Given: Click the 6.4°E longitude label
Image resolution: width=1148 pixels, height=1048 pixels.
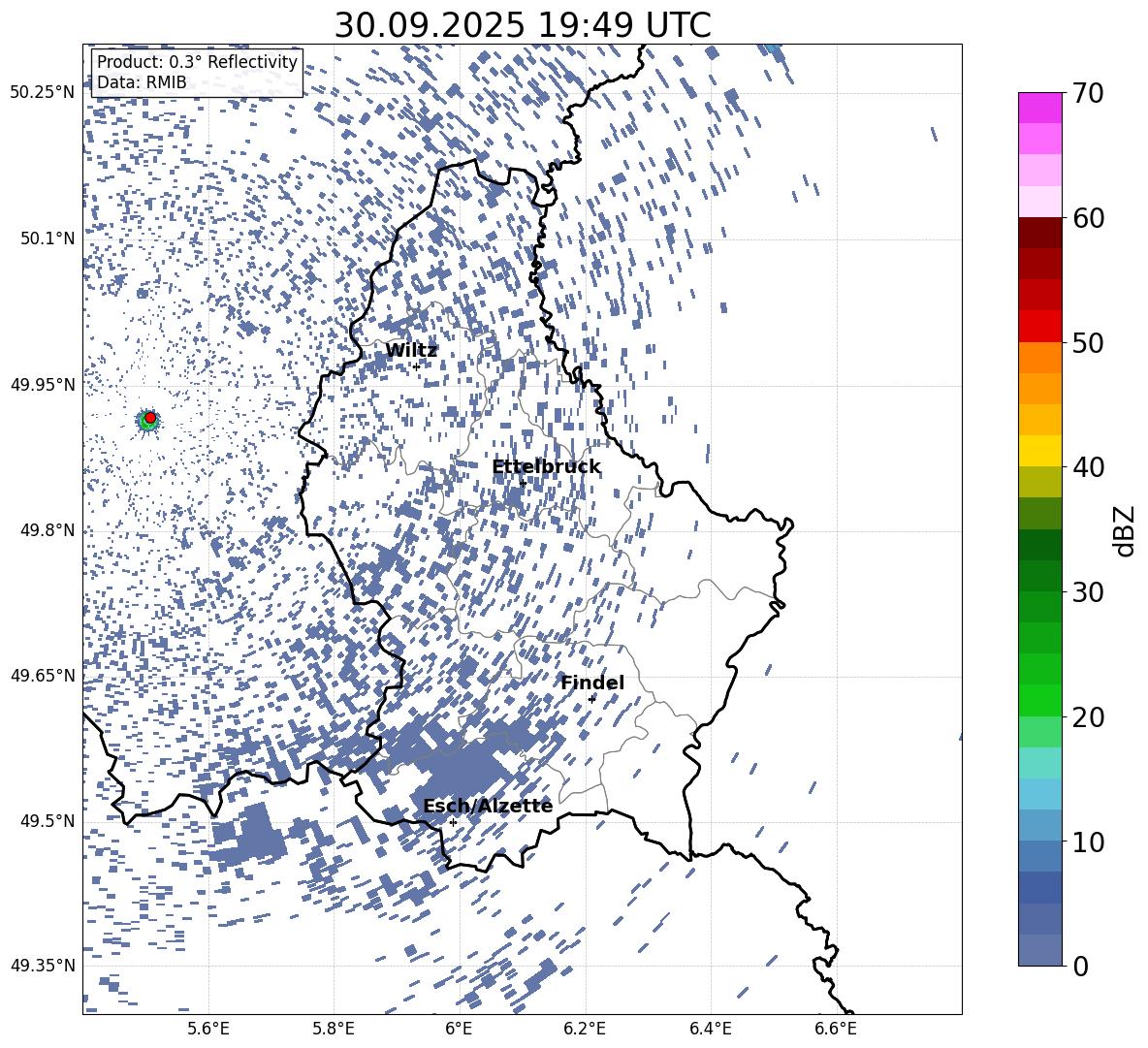Looking at the screenshot, I should coord(711,1029).
